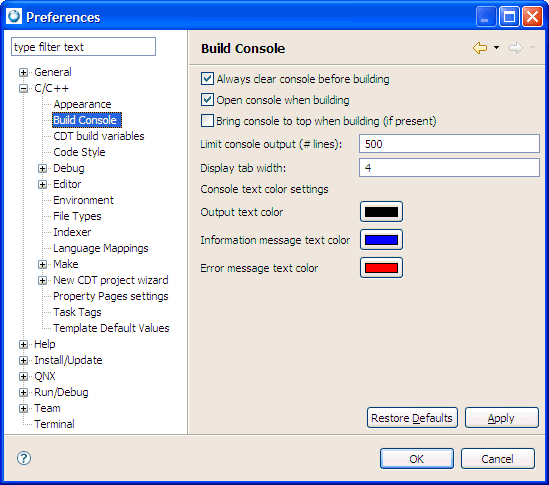Image resolution: width=549 pixels, height=485 pixels.
Task: Change Error message text color swatch
Action: [381, 268]
